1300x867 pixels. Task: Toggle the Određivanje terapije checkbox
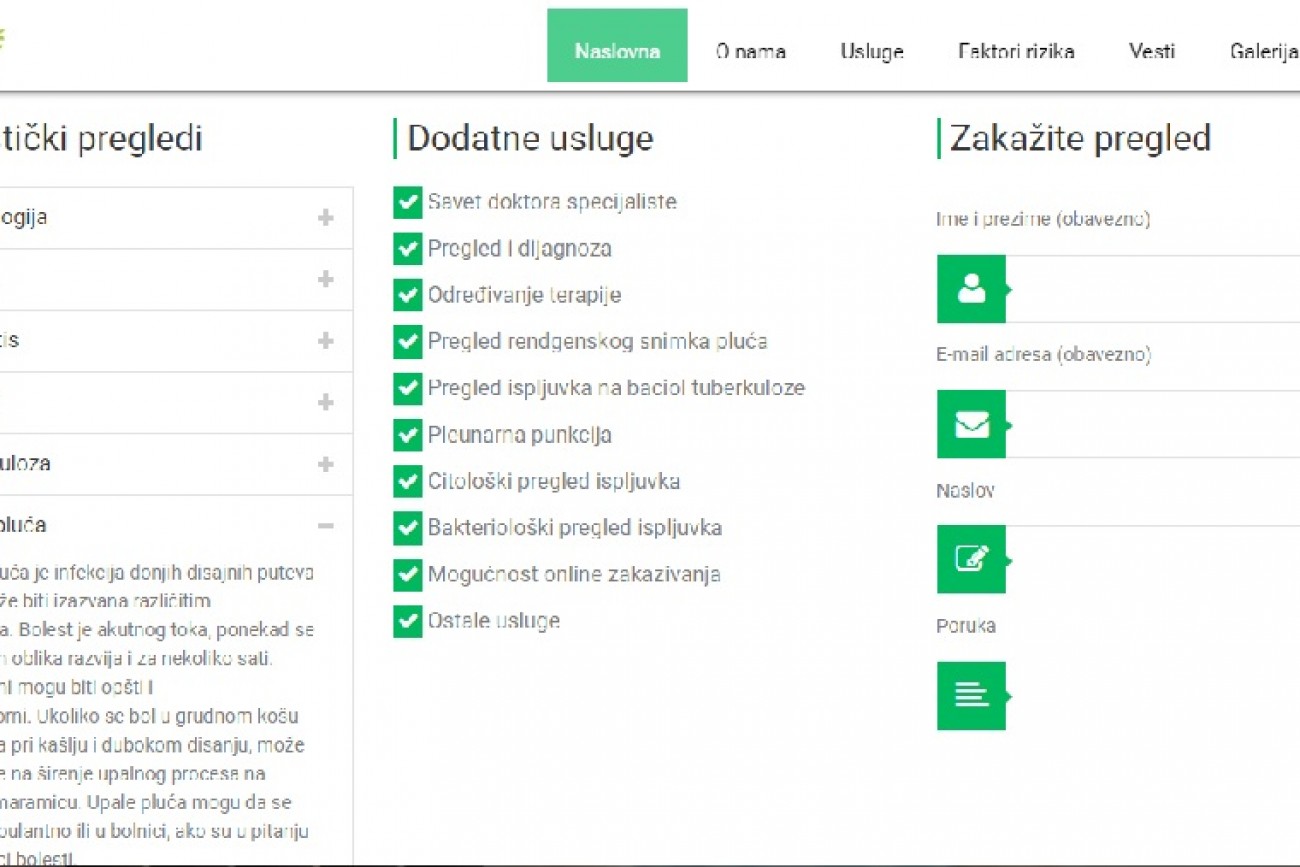point(408,295)
